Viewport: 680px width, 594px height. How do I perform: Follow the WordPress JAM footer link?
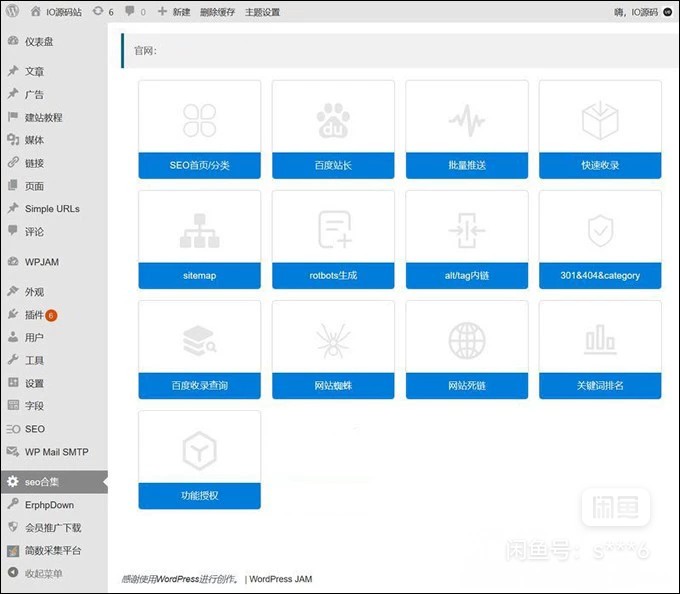[x=281, y=579]
